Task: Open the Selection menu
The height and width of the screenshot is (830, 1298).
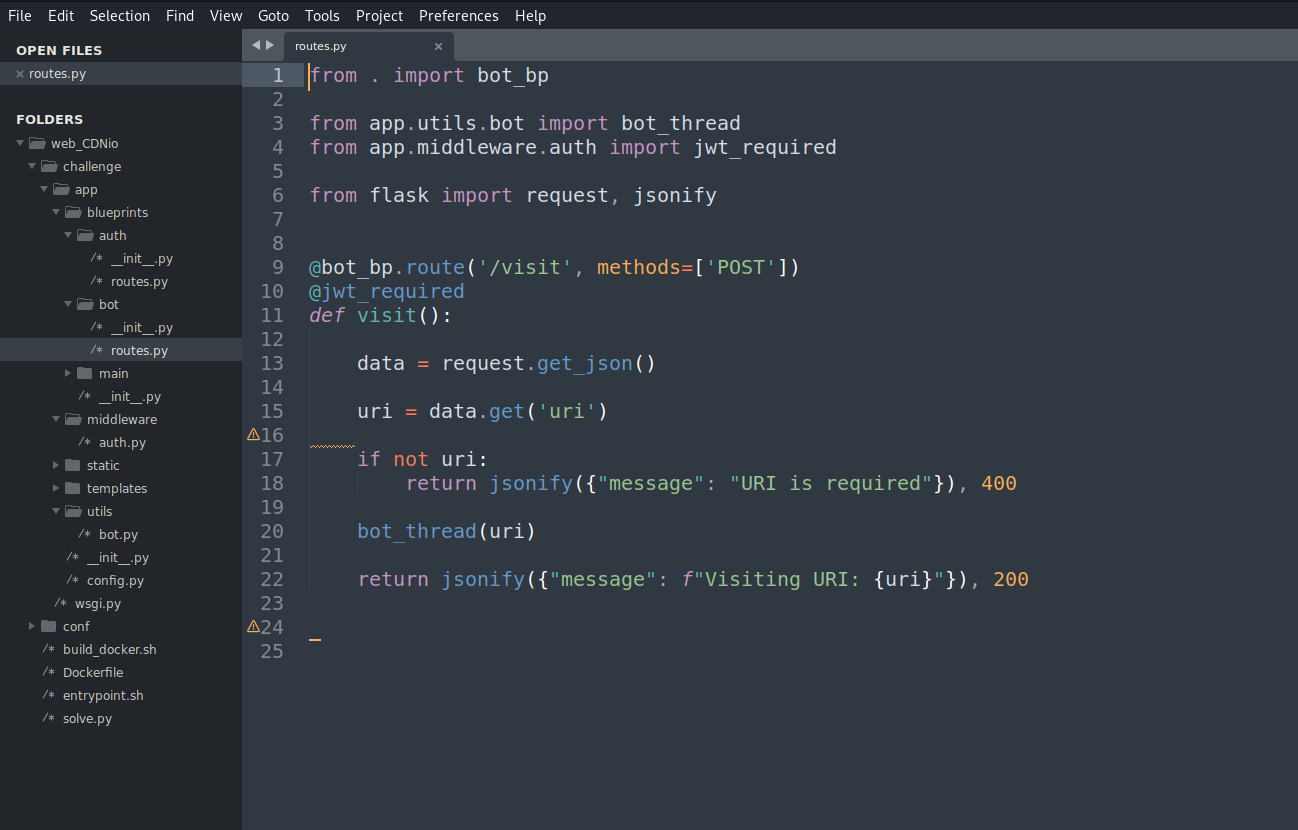Action: 119,16
